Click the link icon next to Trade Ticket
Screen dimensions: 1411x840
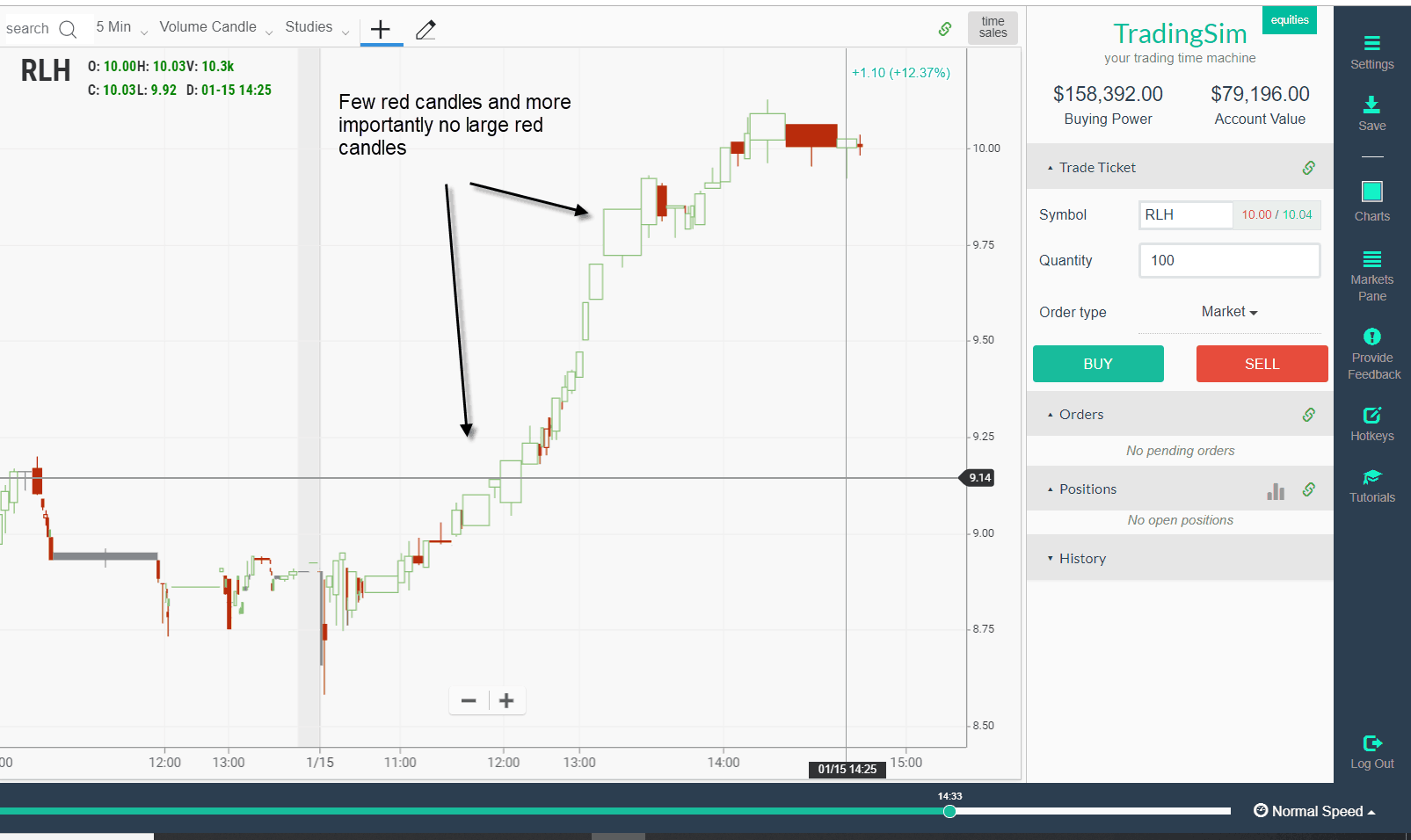(x=1309, y=167)
